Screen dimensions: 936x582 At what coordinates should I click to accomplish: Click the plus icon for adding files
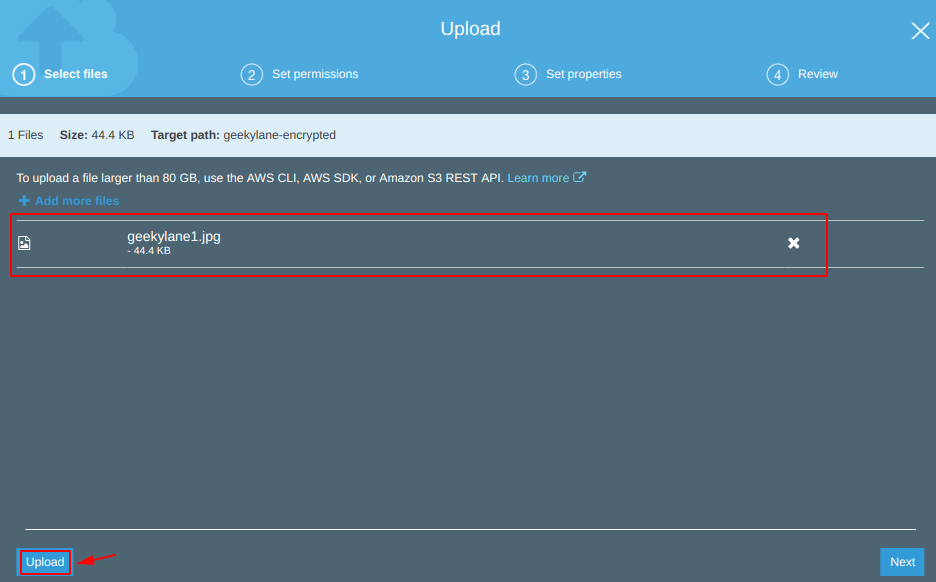(x=24, y=201)
